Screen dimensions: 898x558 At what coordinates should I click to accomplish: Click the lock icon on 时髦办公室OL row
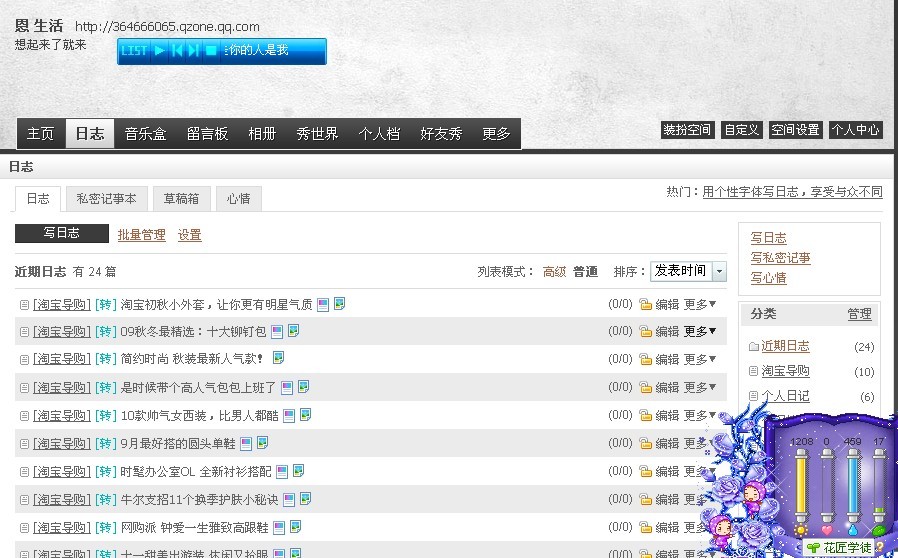click(x=645, y=471)
